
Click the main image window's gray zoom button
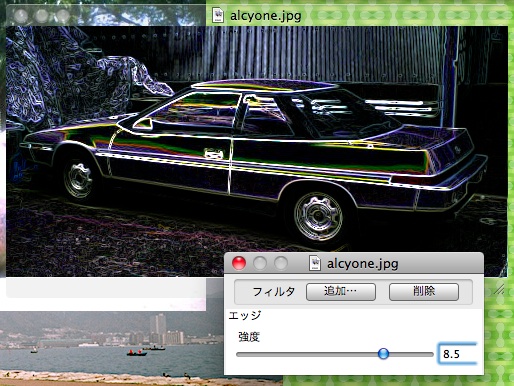pos(62,15)
